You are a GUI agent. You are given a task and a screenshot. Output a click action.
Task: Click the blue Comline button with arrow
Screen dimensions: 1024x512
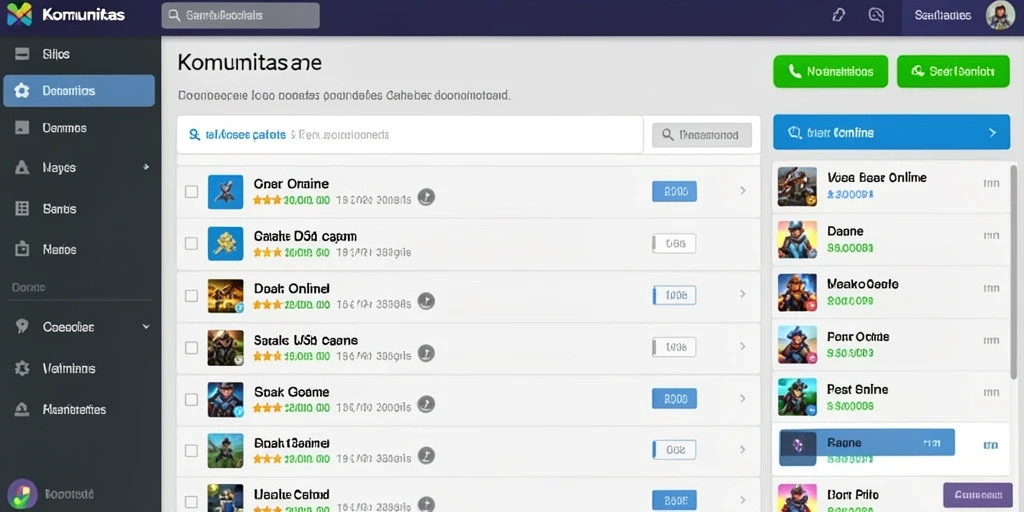(891, 133)
